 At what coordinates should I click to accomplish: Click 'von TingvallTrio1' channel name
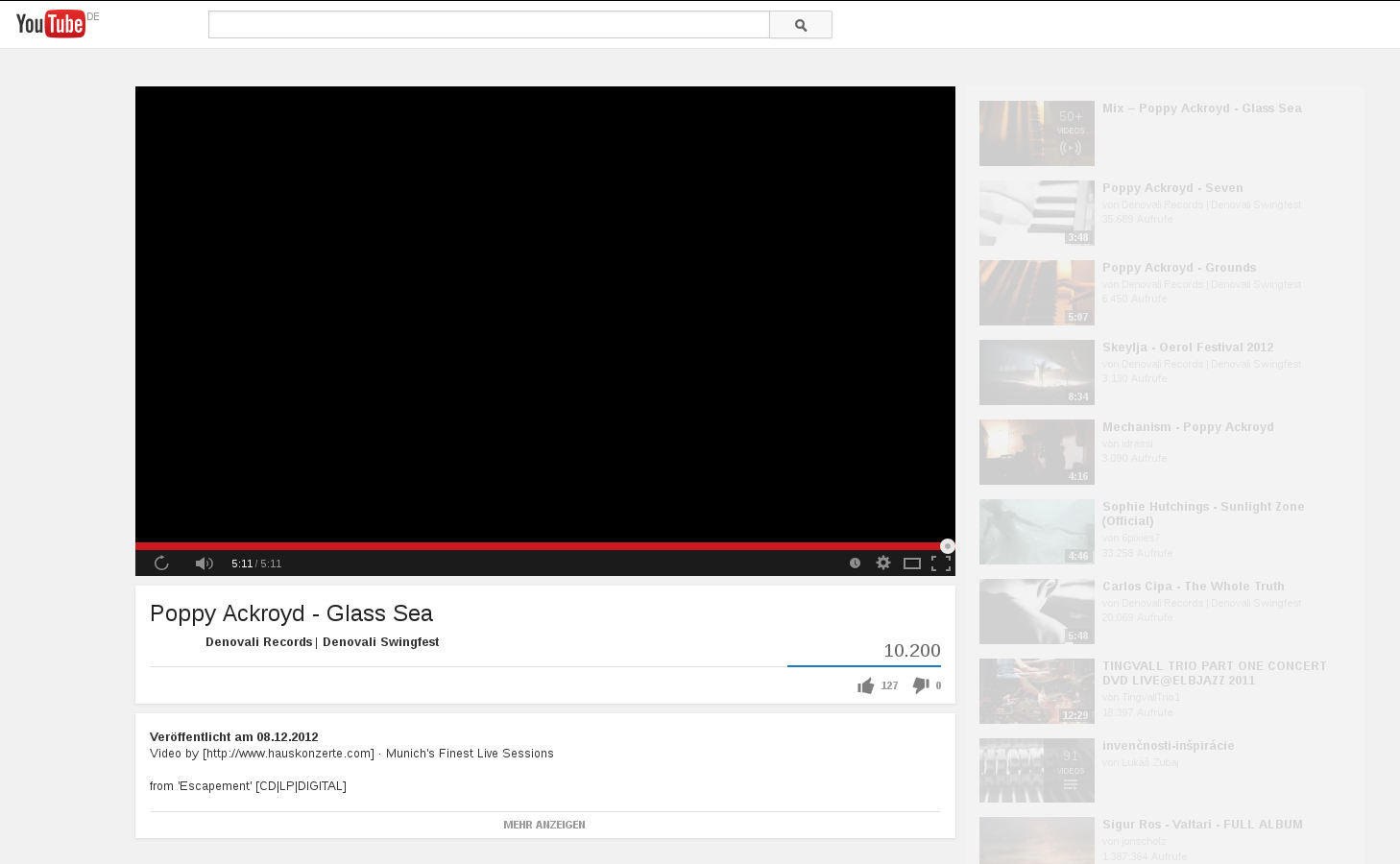pos(1142,697)
